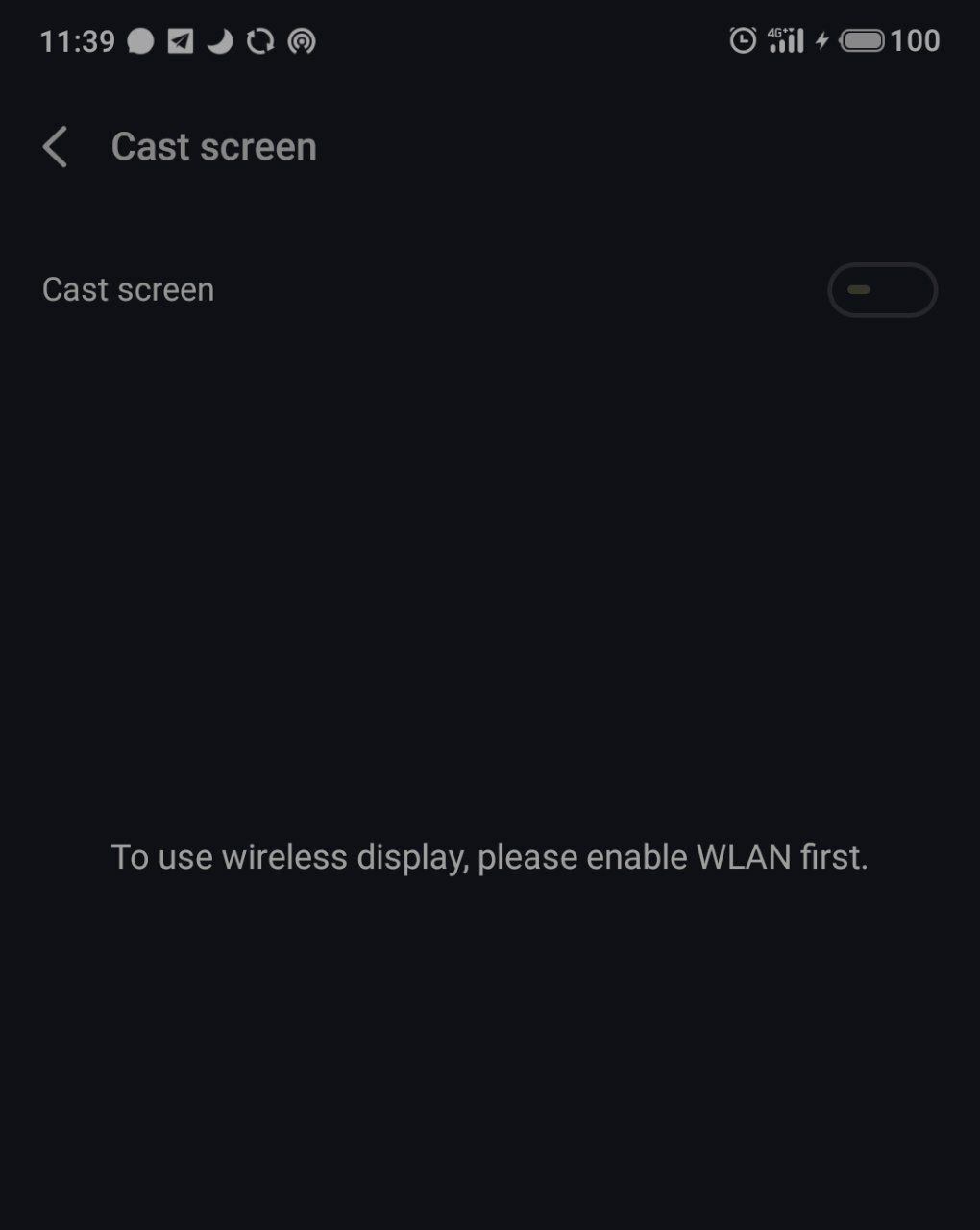The image size is (980, 1230).
Task: Tap the Telegram notification icon
Action: (180, 41)
